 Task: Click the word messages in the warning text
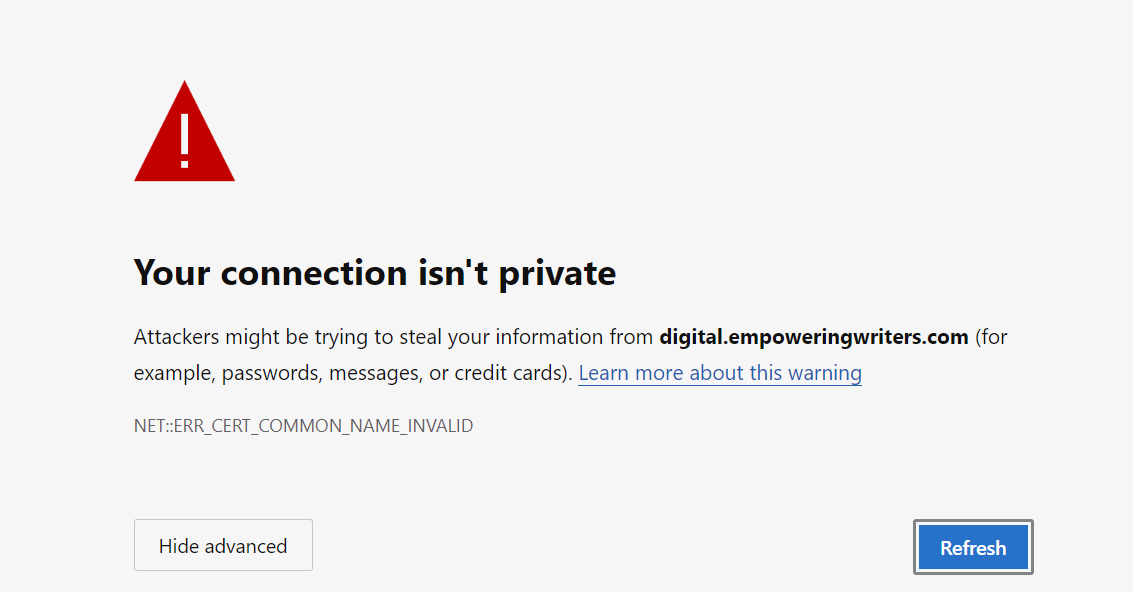pos(376,373)
